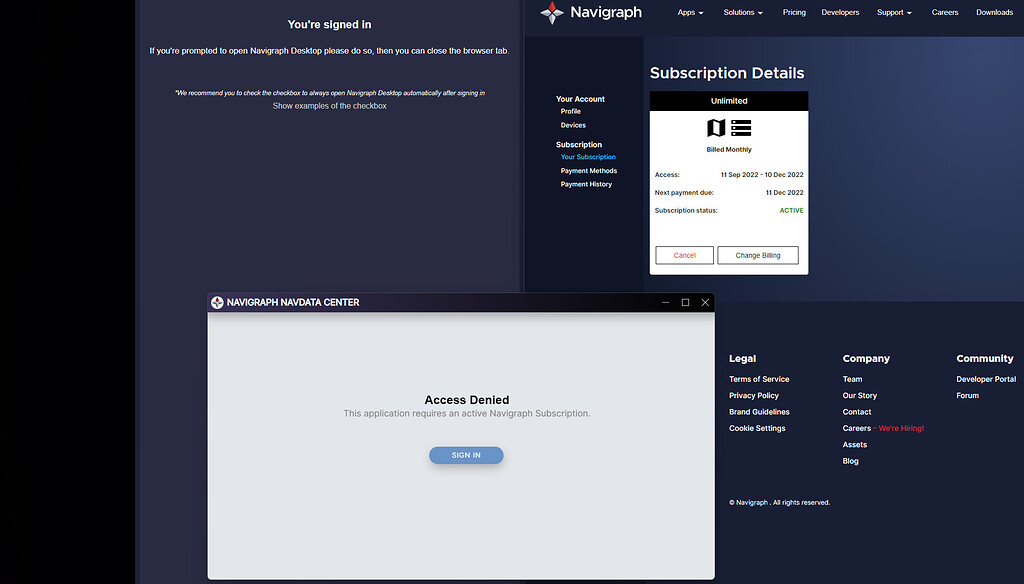This screenshot has width=1024, height=584.
Task: Show examples of the checkbox
Action: 329,105
